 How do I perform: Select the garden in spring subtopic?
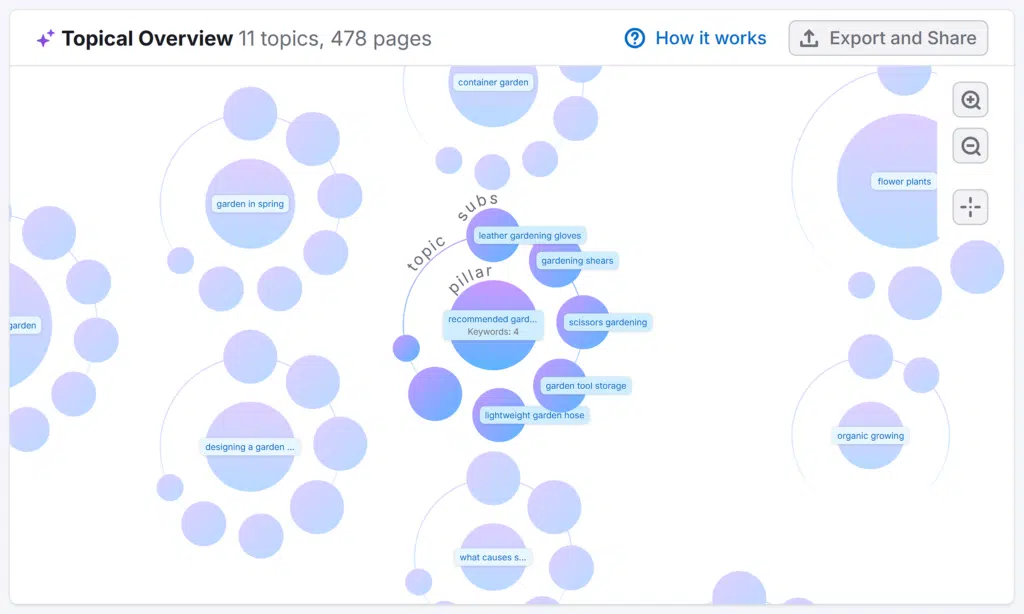249,203
